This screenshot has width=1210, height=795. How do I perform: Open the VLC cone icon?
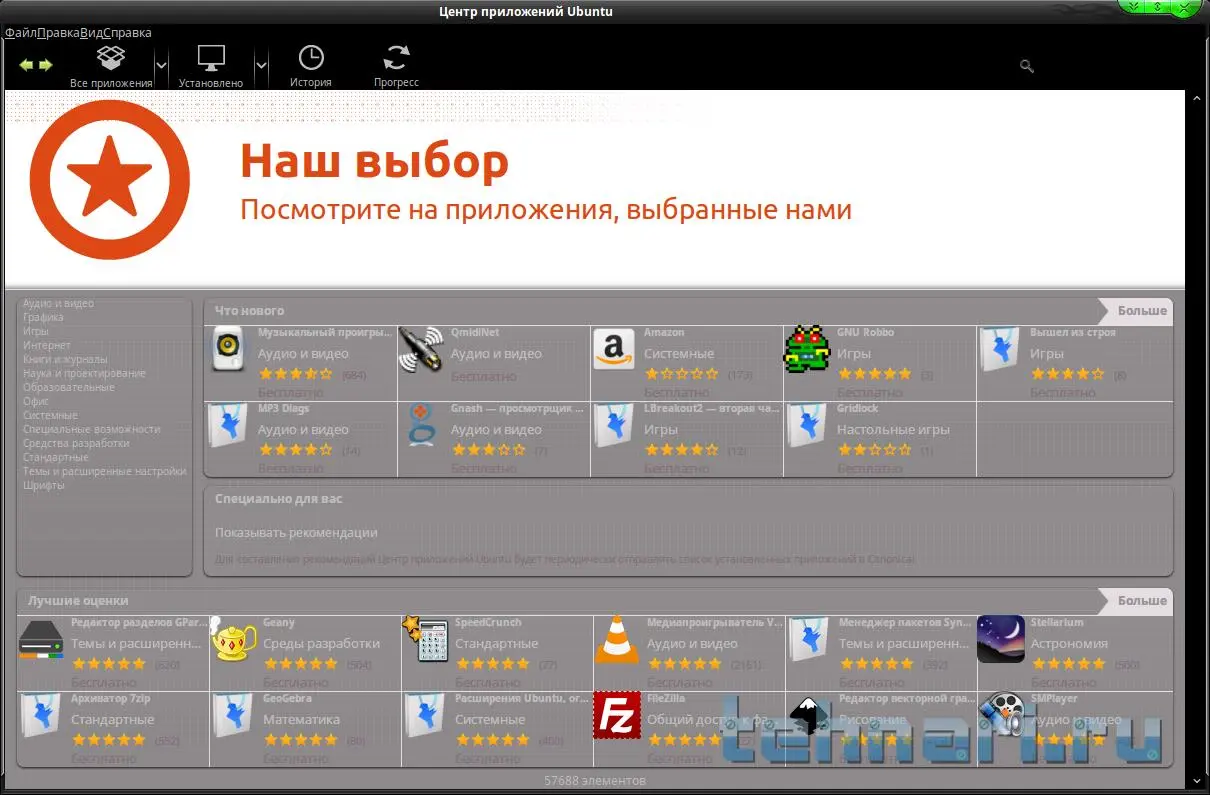coord(616,640)
